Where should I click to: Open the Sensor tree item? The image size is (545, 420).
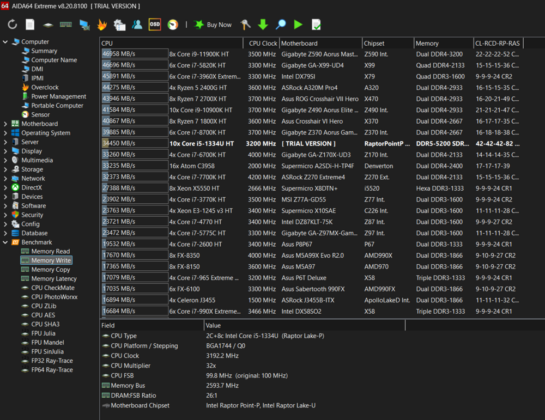point(40,114)
